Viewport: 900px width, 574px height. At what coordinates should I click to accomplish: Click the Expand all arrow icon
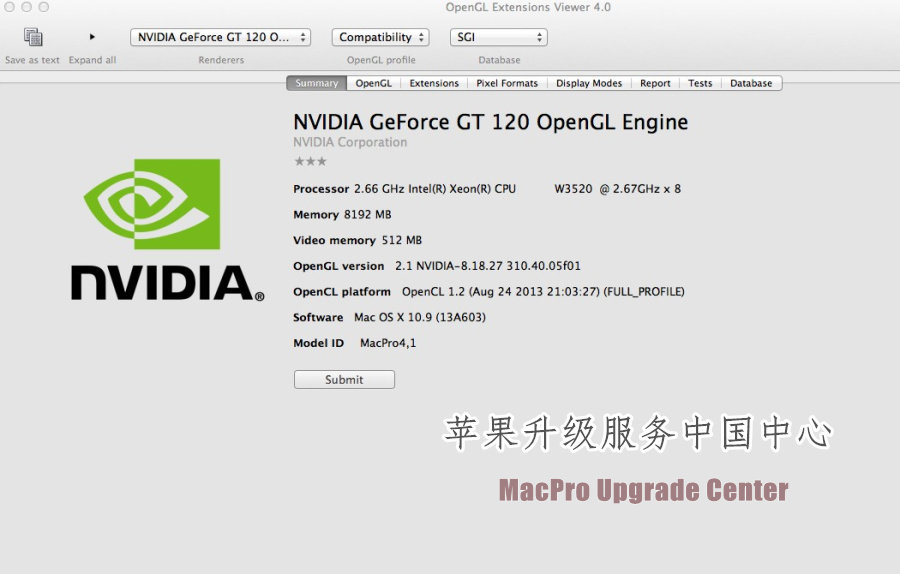point(92,37)
